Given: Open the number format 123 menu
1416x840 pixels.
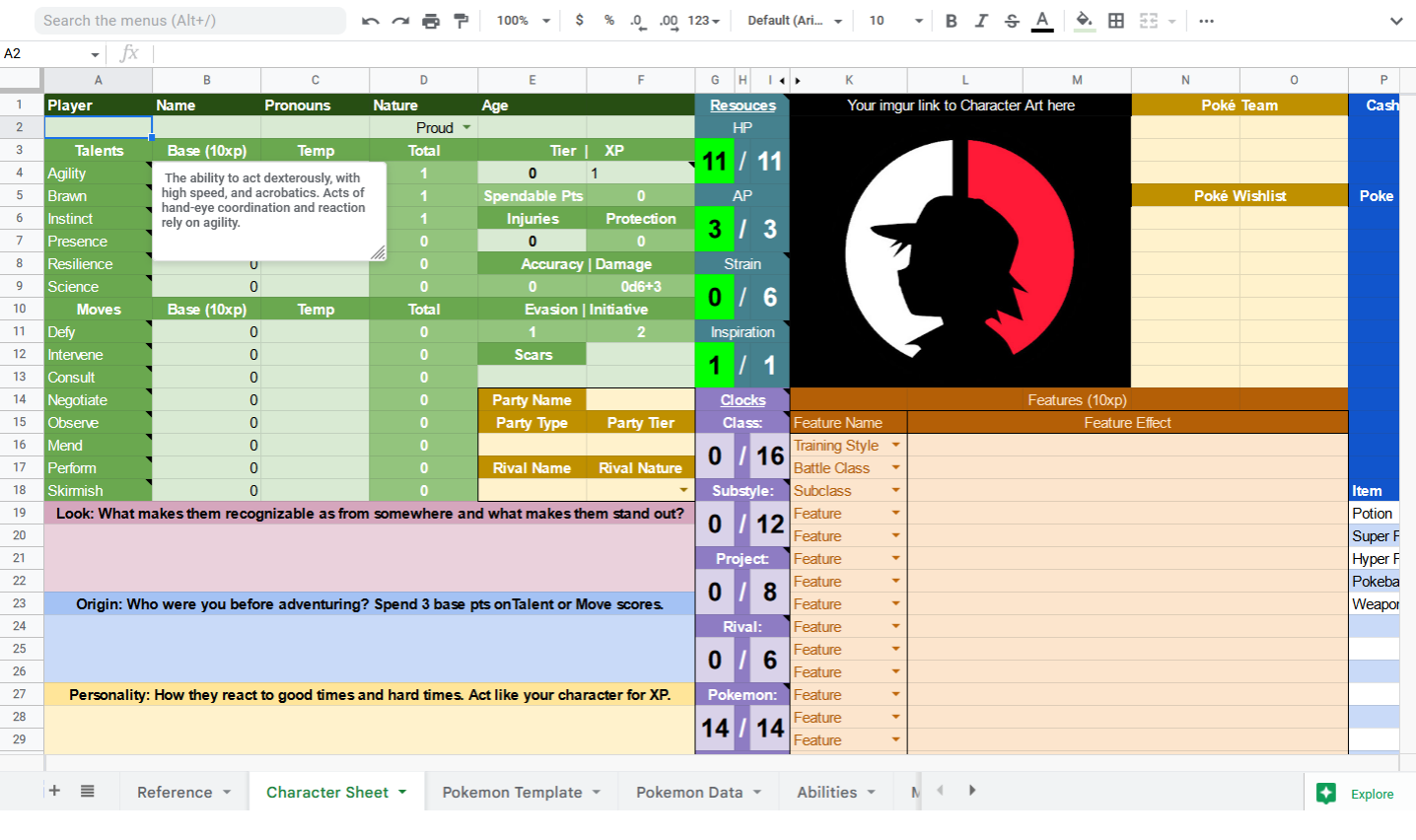Looking at the screenshot, I should (x=704, y=21).
